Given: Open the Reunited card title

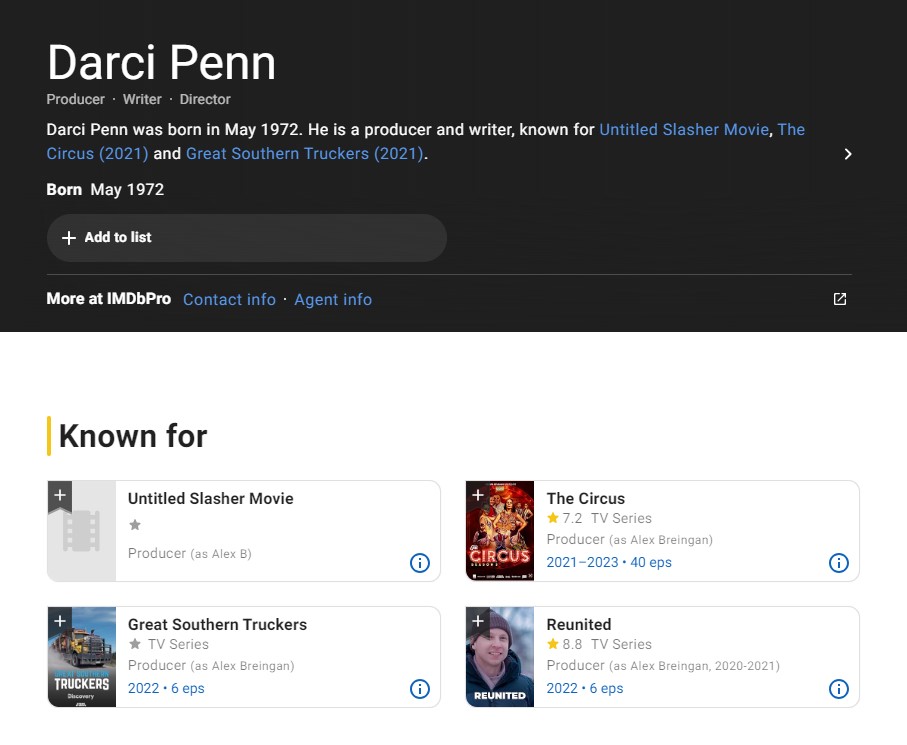Looking at the screenshot, I should click(579, 625).
